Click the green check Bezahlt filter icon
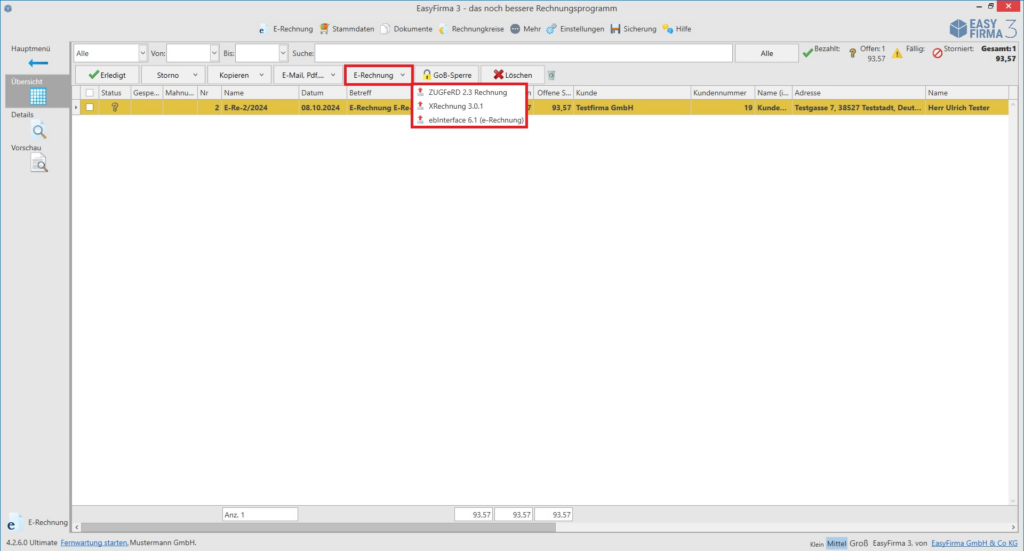The width and height of the screenshot is (1024, 551). point(808,53)
